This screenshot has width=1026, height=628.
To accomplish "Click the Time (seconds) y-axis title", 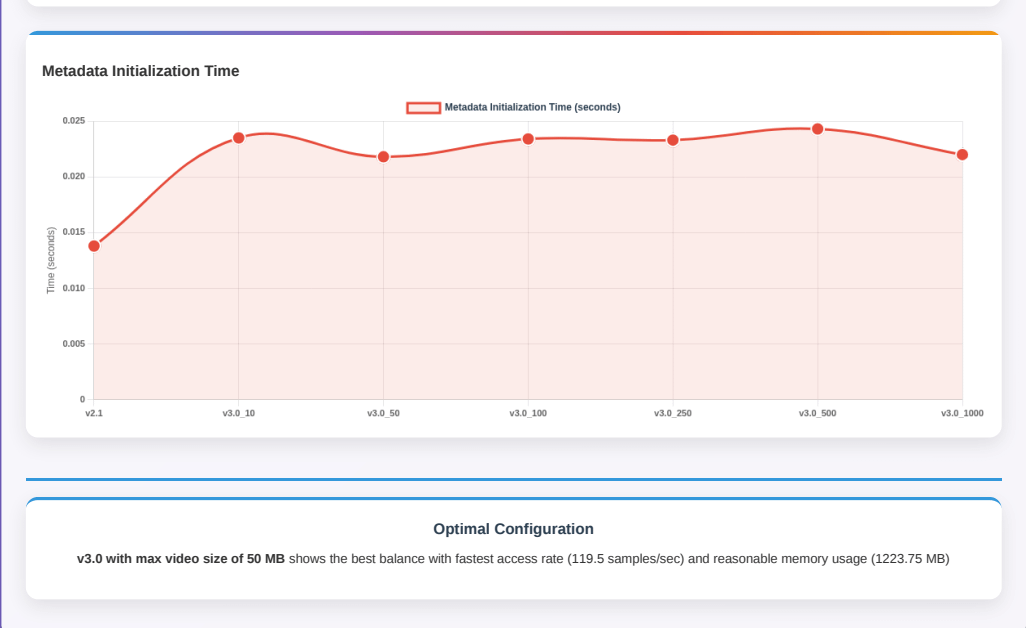I will (51, 260).
